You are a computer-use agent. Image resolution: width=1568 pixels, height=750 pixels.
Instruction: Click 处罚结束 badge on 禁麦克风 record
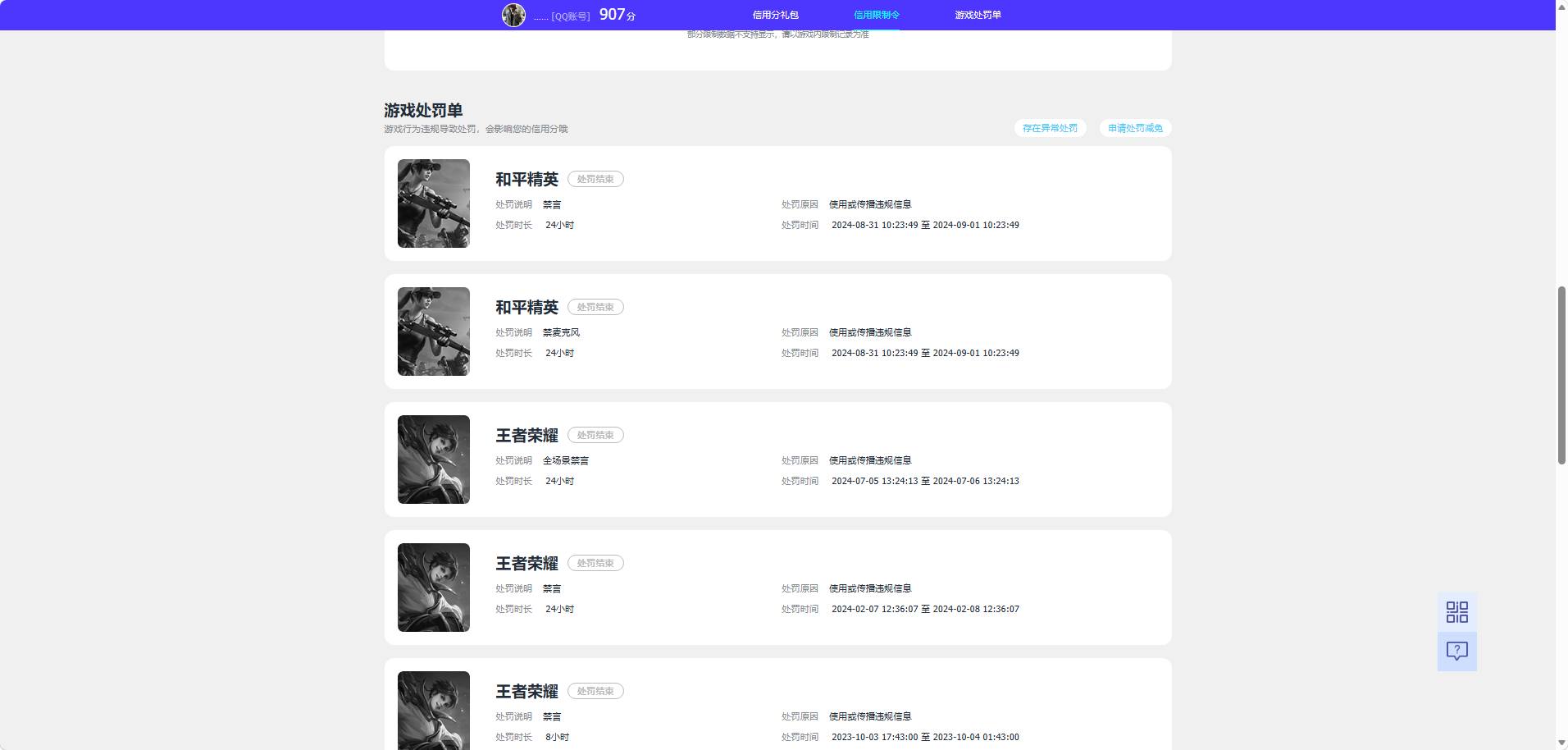pyautogui.click(x=595, y=307)
